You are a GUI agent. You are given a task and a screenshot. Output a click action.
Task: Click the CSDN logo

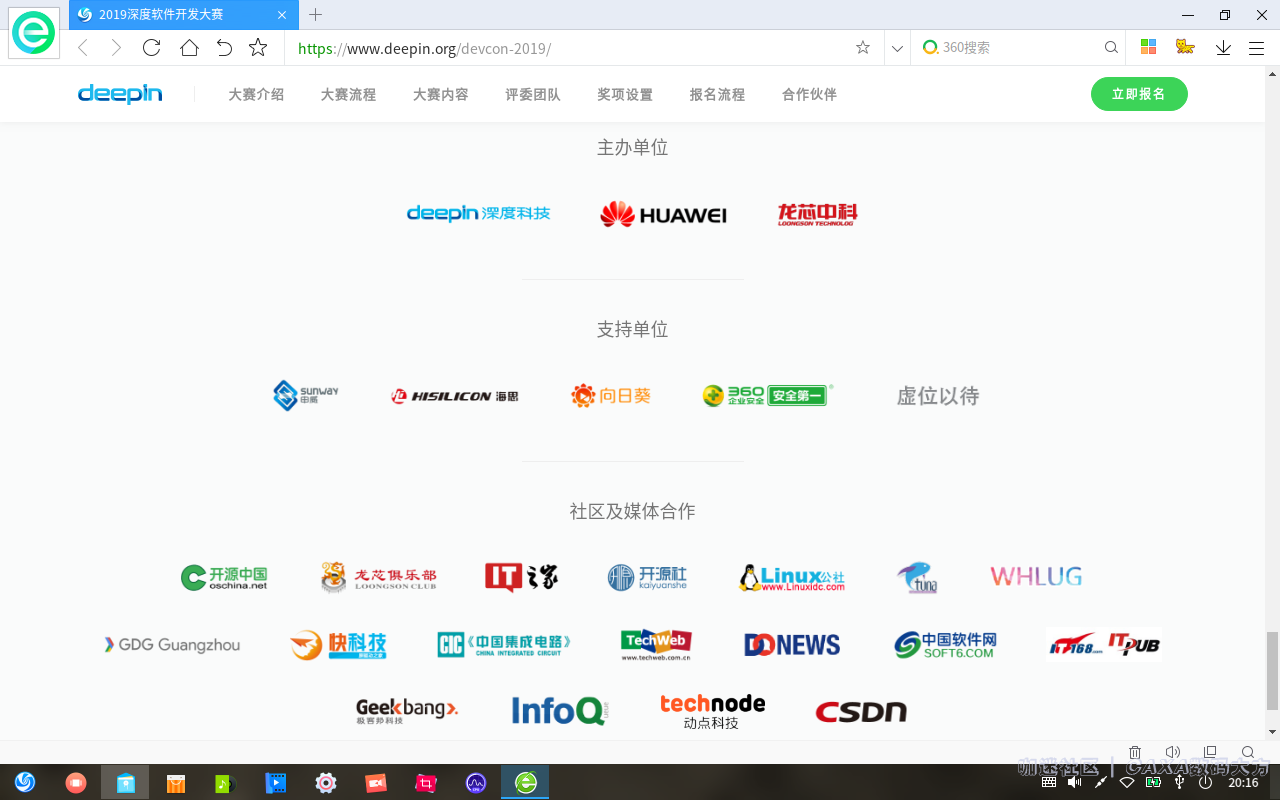point(861,712)
